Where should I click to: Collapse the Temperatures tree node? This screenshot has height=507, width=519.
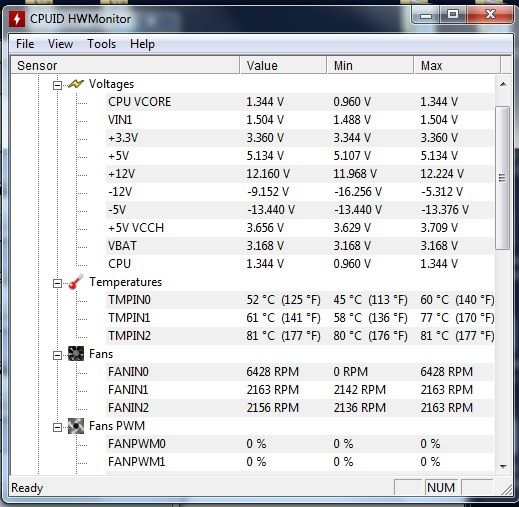click(x=57, y=283)
